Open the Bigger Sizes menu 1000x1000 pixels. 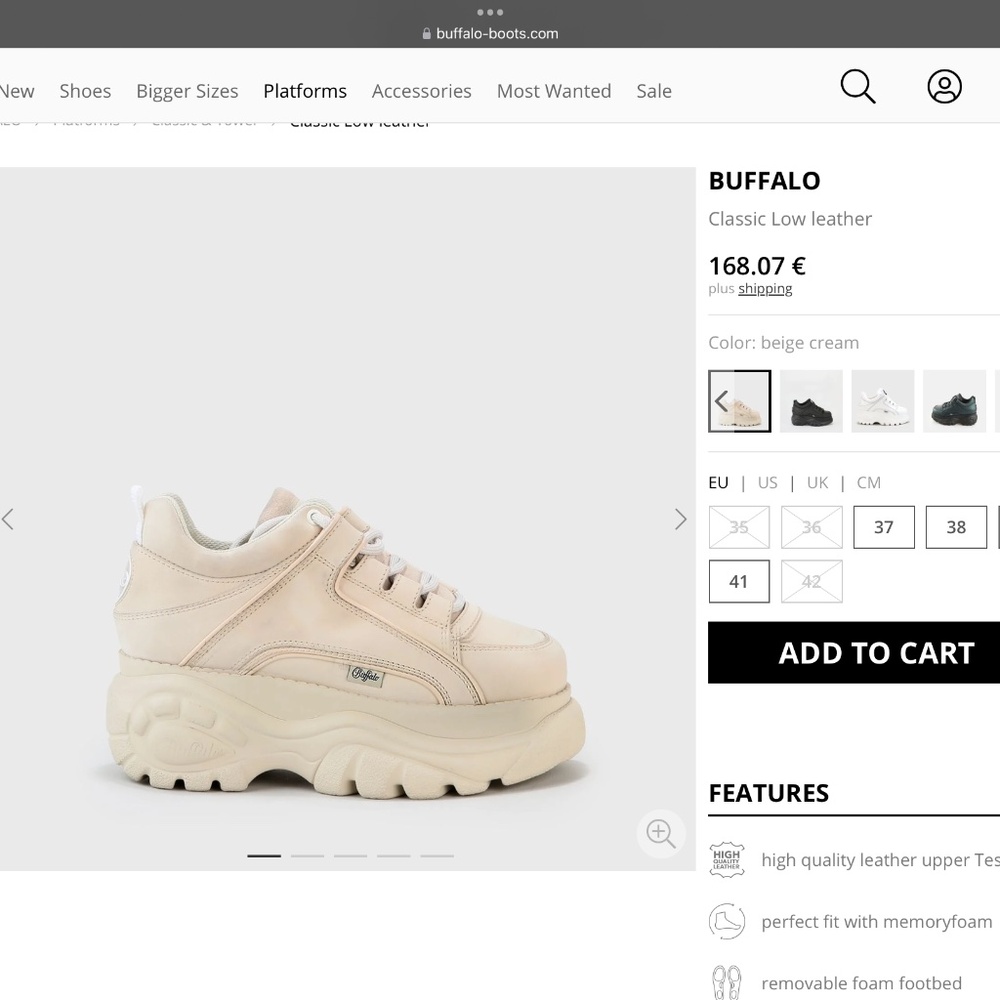point(187,91)
